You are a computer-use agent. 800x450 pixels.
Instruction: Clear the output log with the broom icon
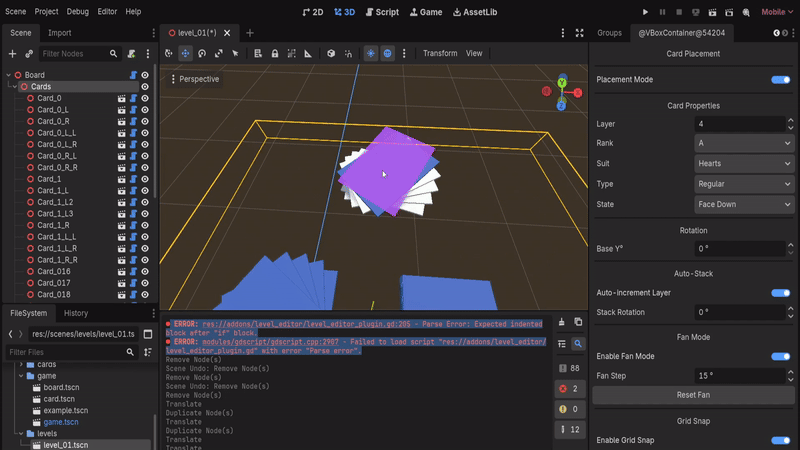coord(561,321)
